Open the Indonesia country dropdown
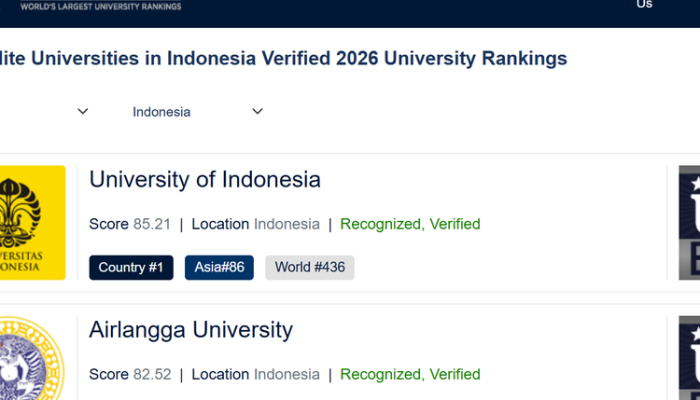 (197, 112)
